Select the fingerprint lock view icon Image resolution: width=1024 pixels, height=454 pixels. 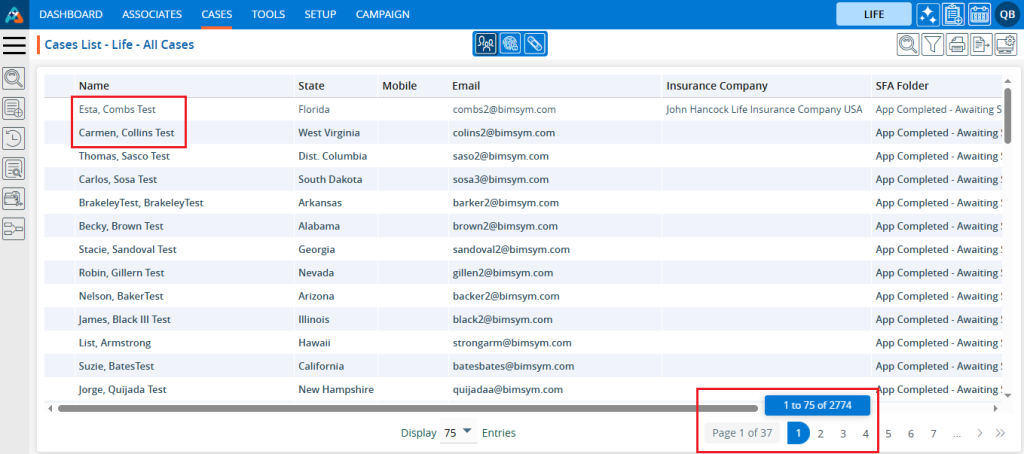coord(510,44)
